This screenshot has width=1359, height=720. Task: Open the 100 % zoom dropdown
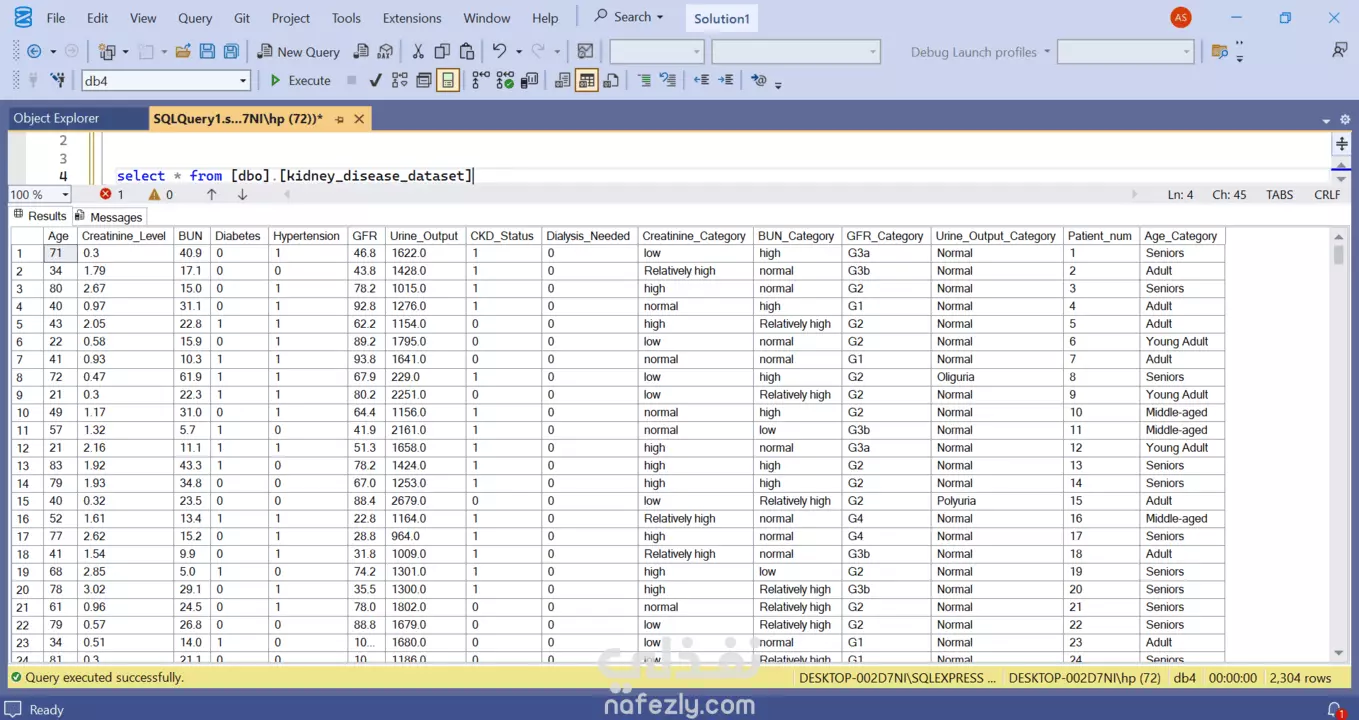point(65,195)
